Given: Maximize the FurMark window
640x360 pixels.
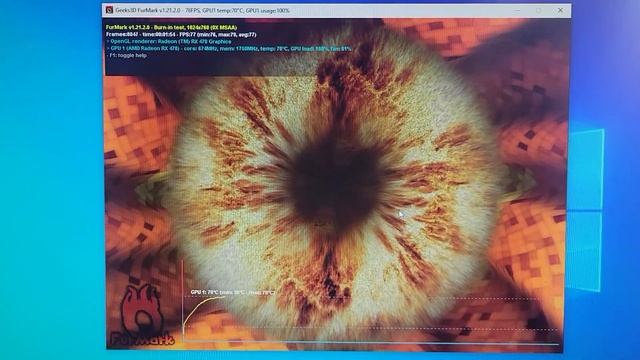Looking at the screenshot, I should (x=539, y=10).
